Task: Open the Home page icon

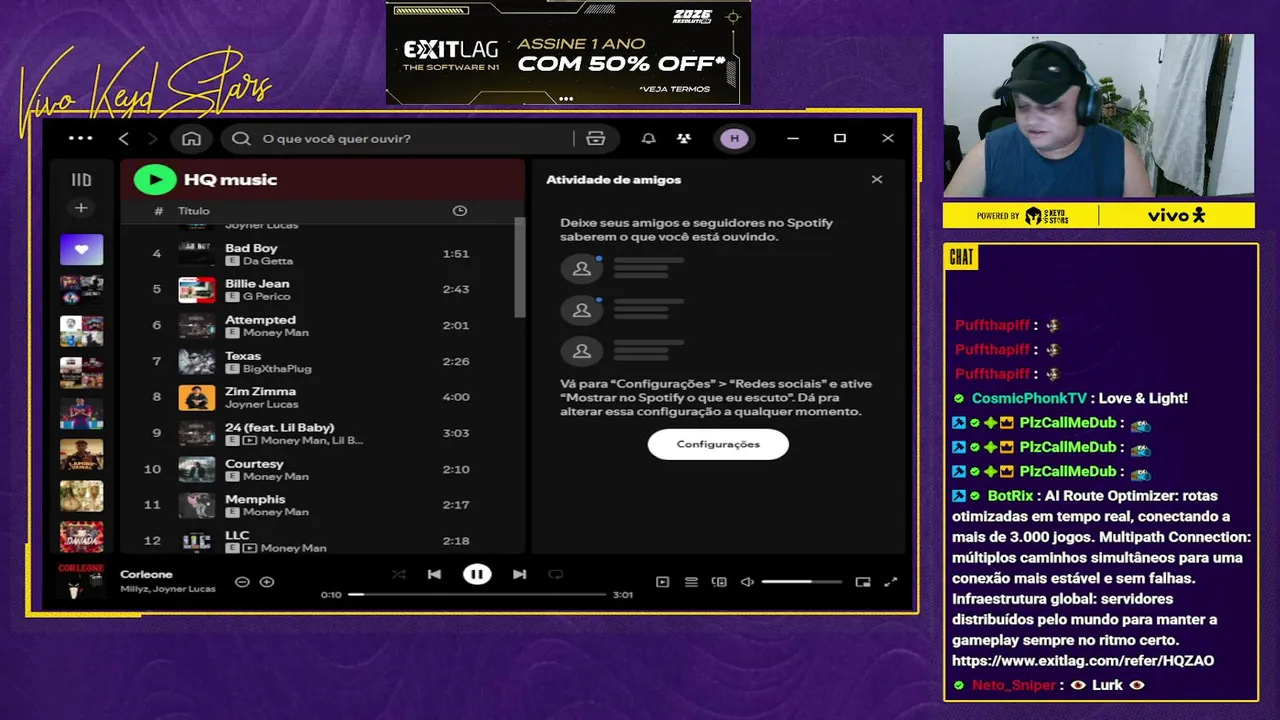Action: pos(192,138)
